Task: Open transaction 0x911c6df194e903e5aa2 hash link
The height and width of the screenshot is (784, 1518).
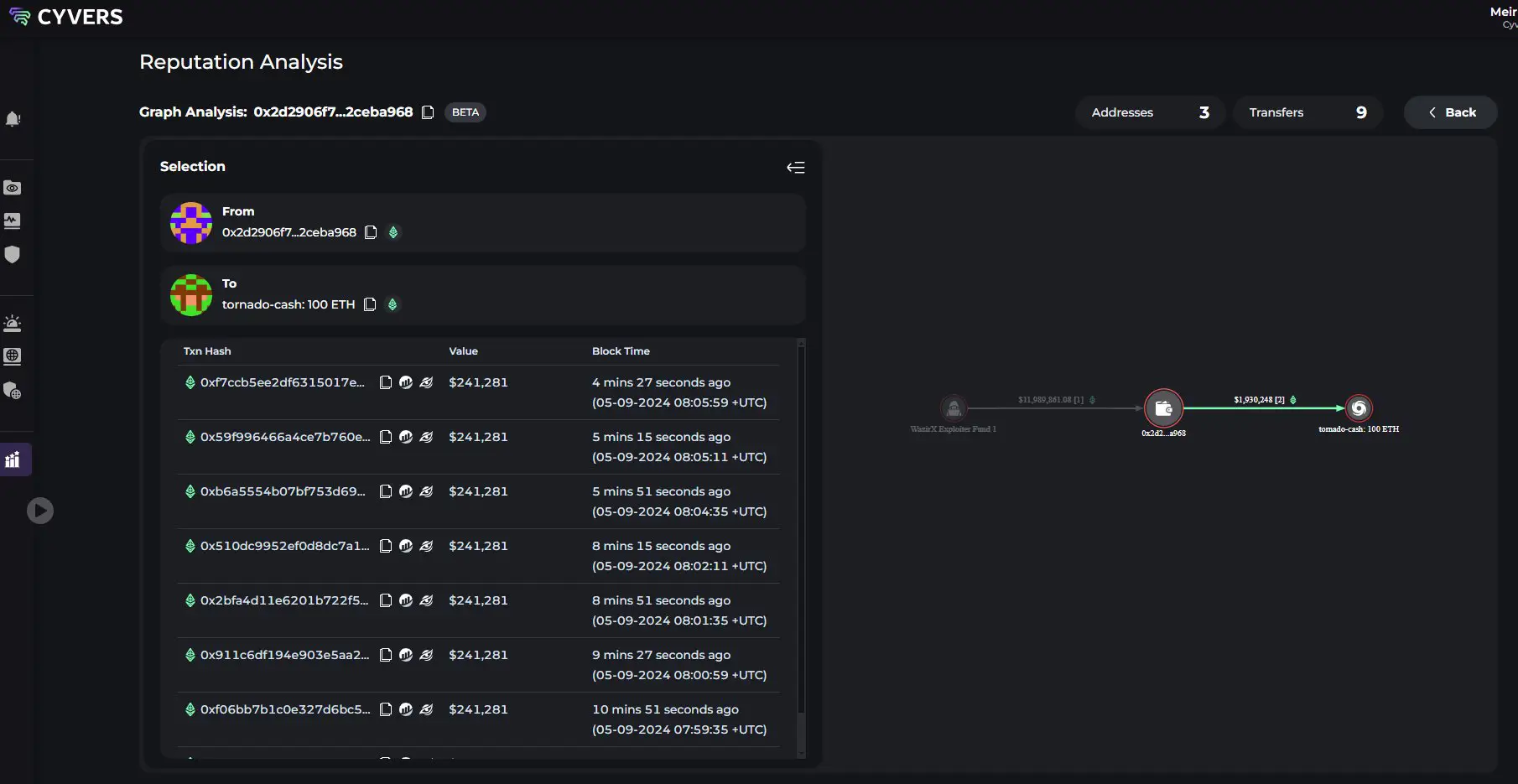Action: 285,655
